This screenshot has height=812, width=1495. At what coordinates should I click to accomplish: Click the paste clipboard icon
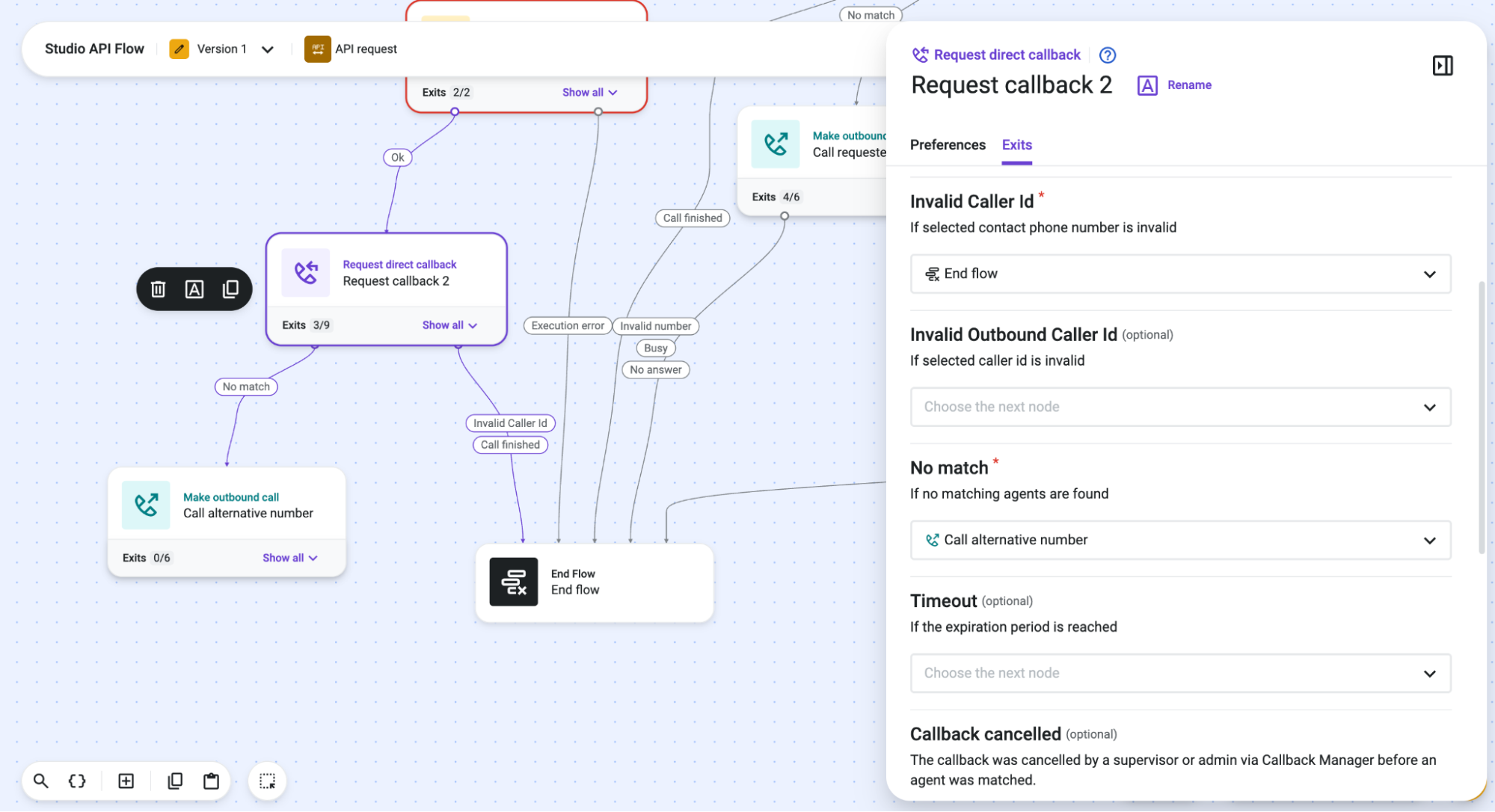pyautogui.click(x=212, y=781)
